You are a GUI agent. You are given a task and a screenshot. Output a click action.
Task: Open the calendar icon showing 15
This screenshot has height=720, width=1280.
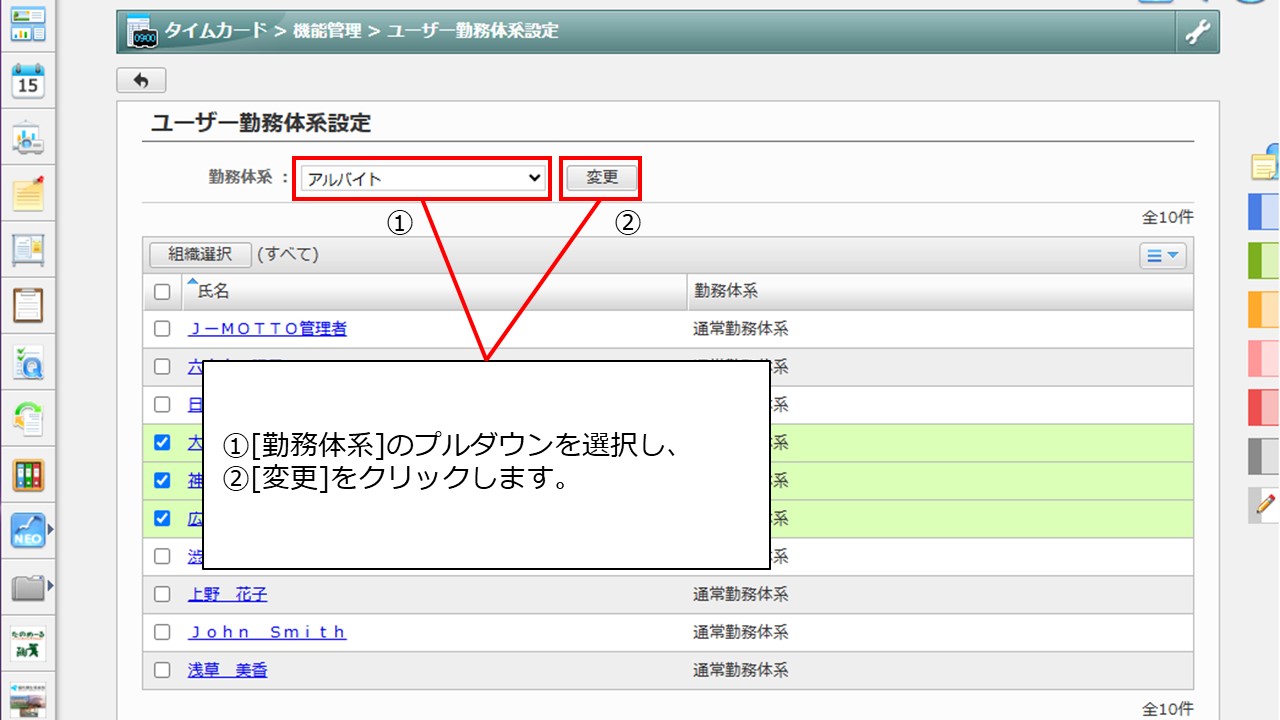point(28,82)
